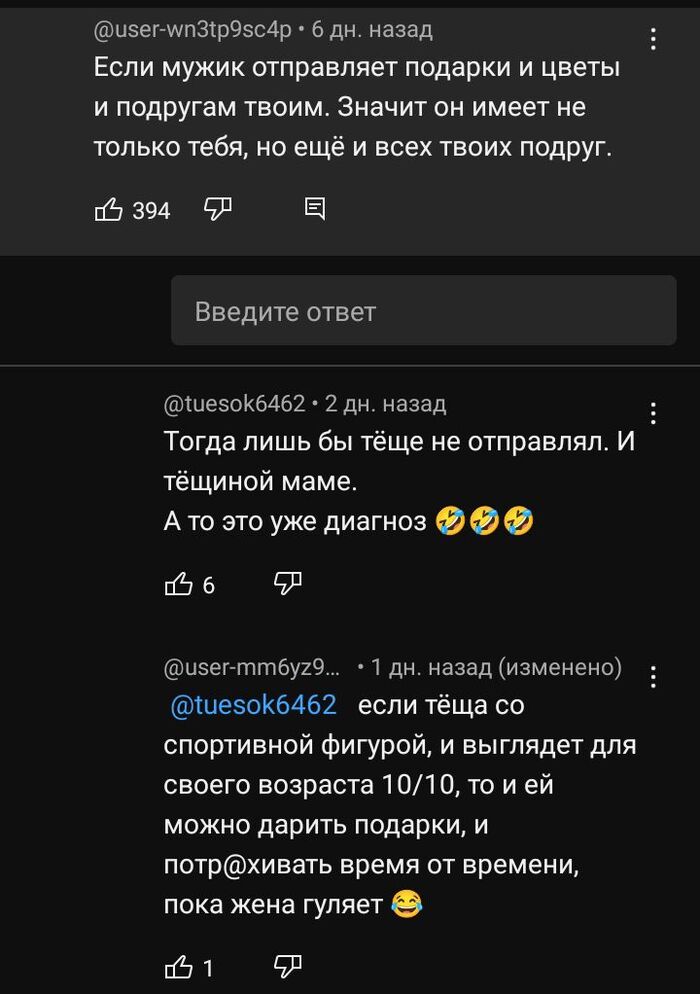The width and height of the screenshot is (700, 994).
Task: Open the options menu for @user-mm6yz9's comment
Action: pos(654,676)
